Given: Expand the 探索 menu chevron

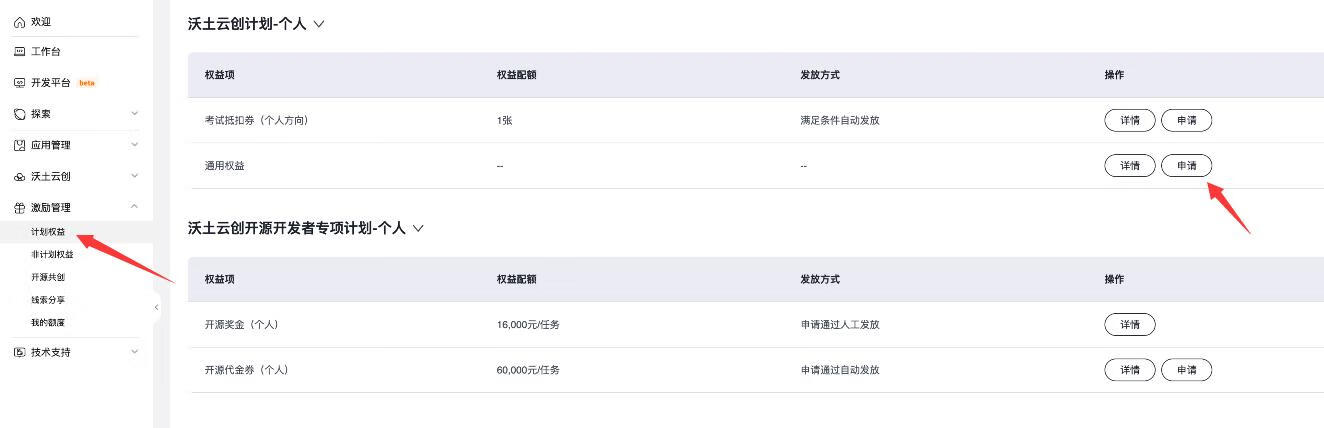Looking at the screenshot, I should click(x=135, y=114).
